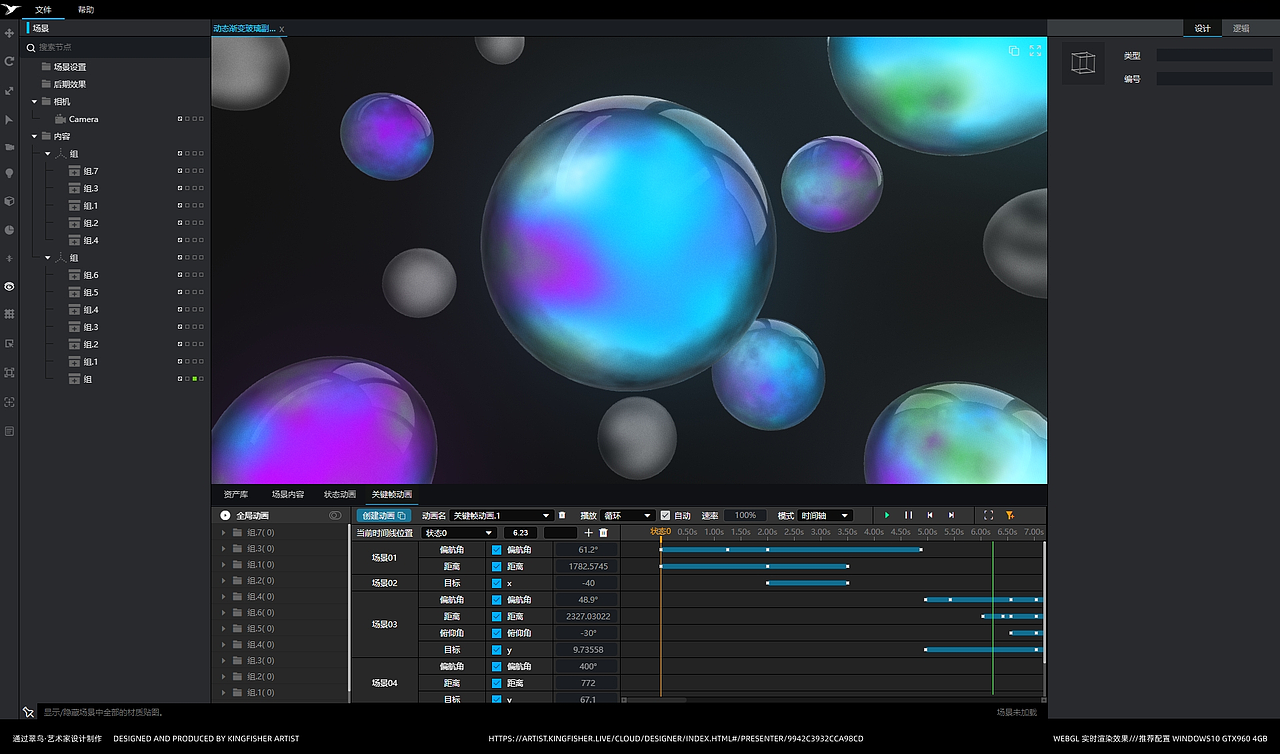Click the copy viewport icon in preview
The height and width of the screenshot is (754, 1280).
click(1014, 51)
